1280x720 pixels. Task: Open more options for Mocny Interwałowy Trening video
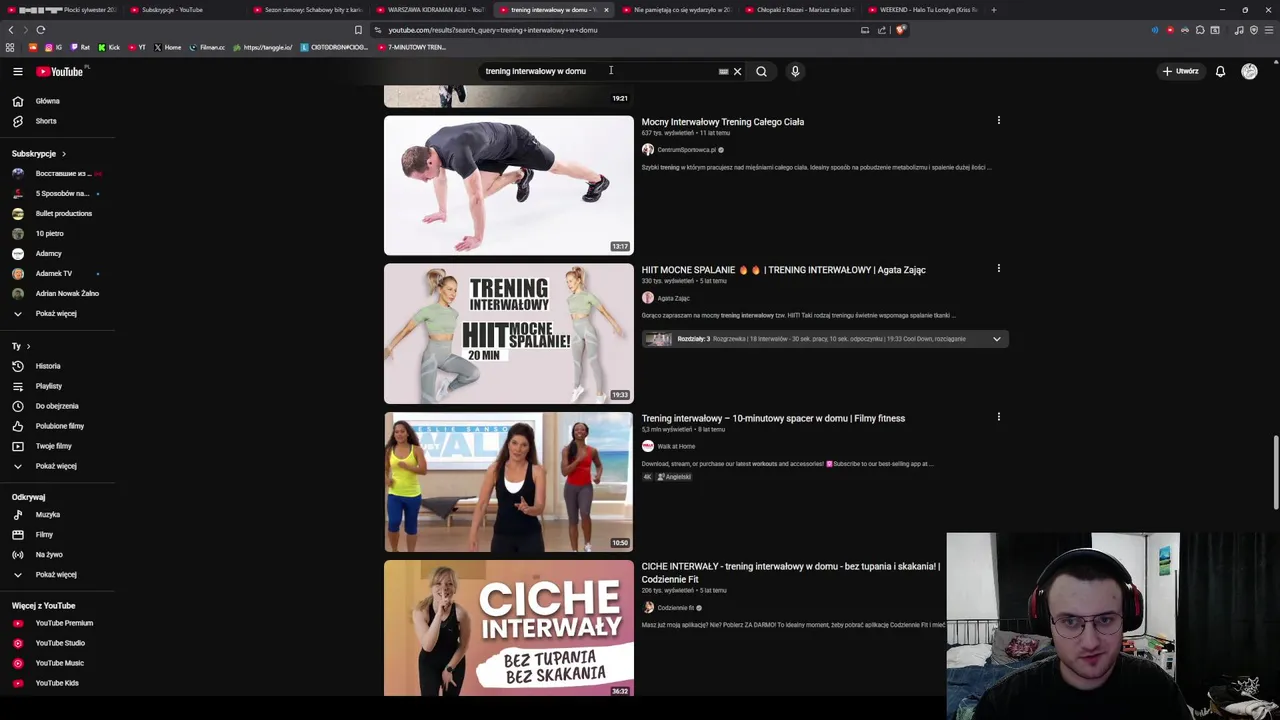pyautogui.click(x=998, y=121)
